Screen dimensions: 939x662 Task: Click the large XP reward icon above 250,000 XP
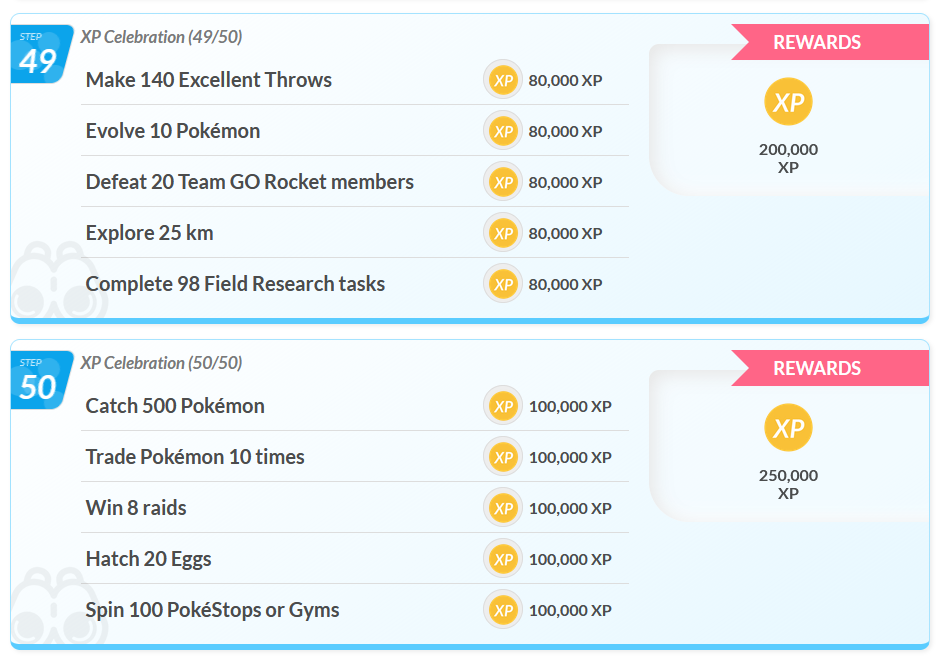788,428
